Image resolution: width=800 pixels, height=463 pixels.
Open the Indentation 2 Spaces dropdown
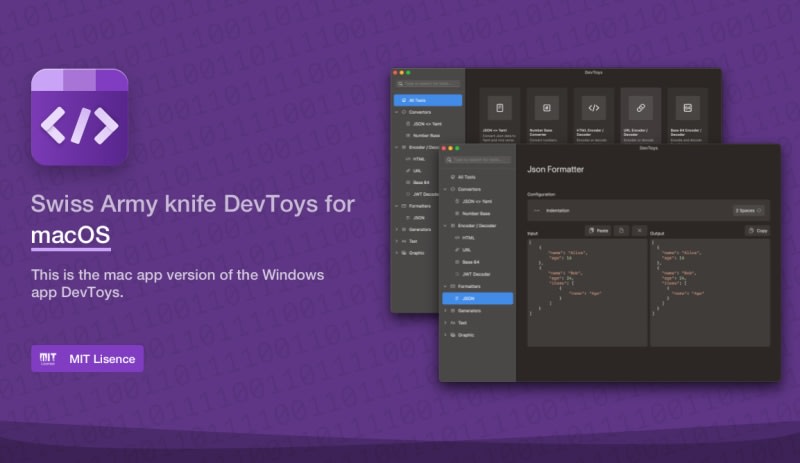point(748,210)
